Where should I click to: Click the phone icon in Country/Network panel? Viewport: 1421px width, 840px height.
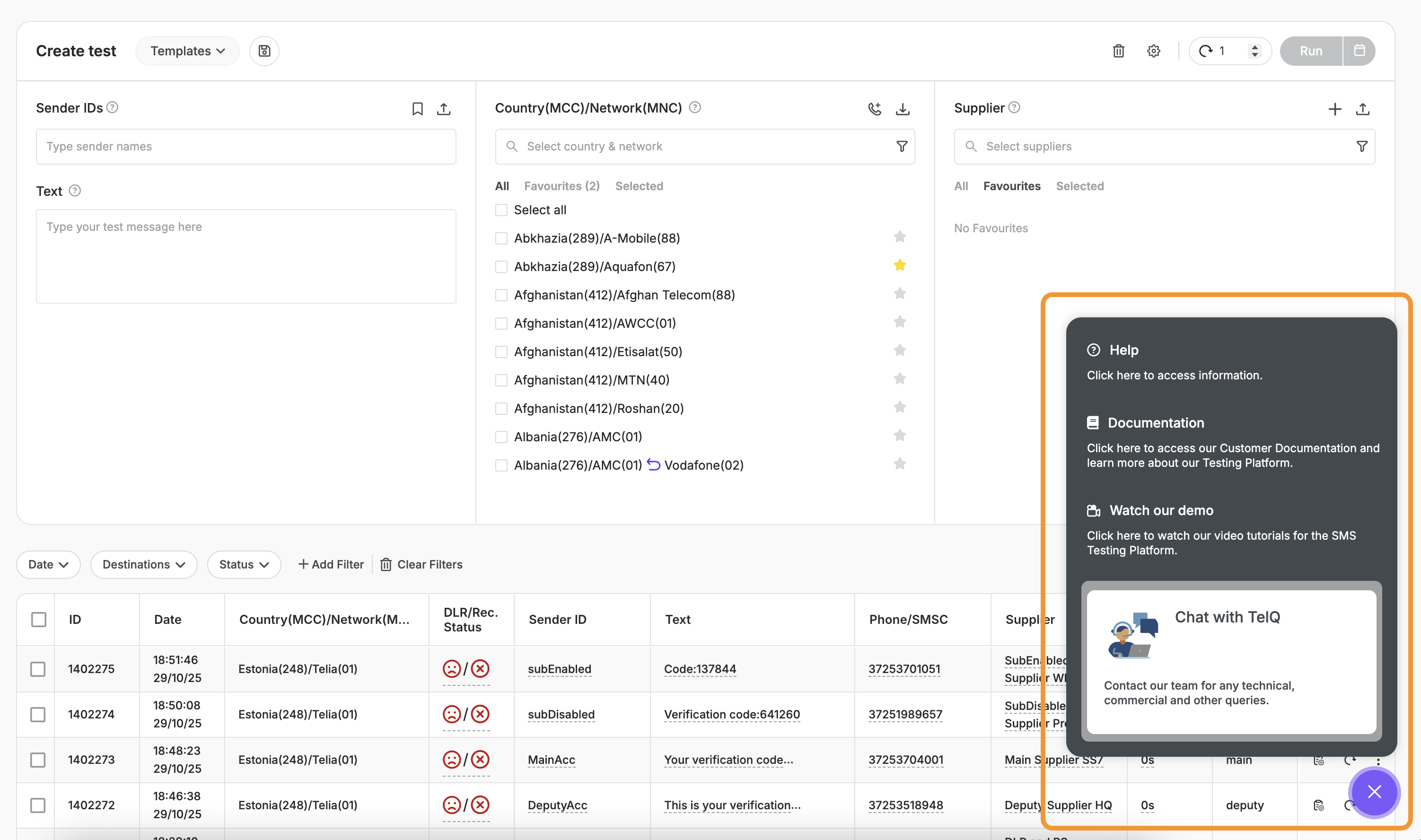click(x=875, y=109)
